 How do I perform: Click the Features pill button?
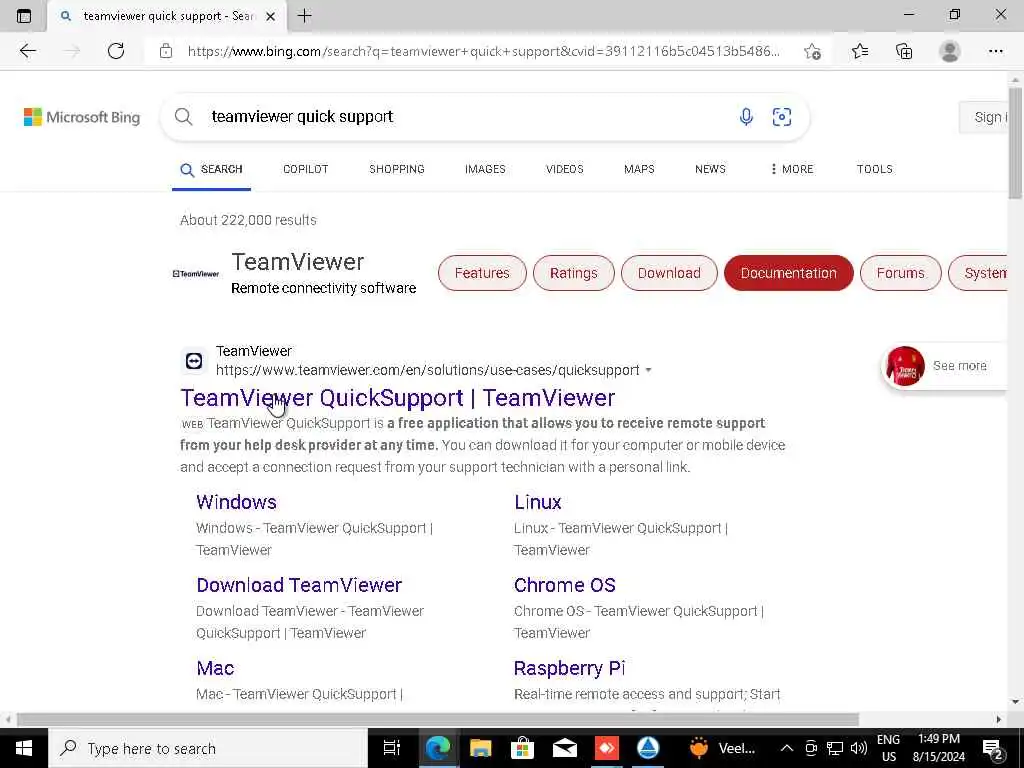coord(482,273)
